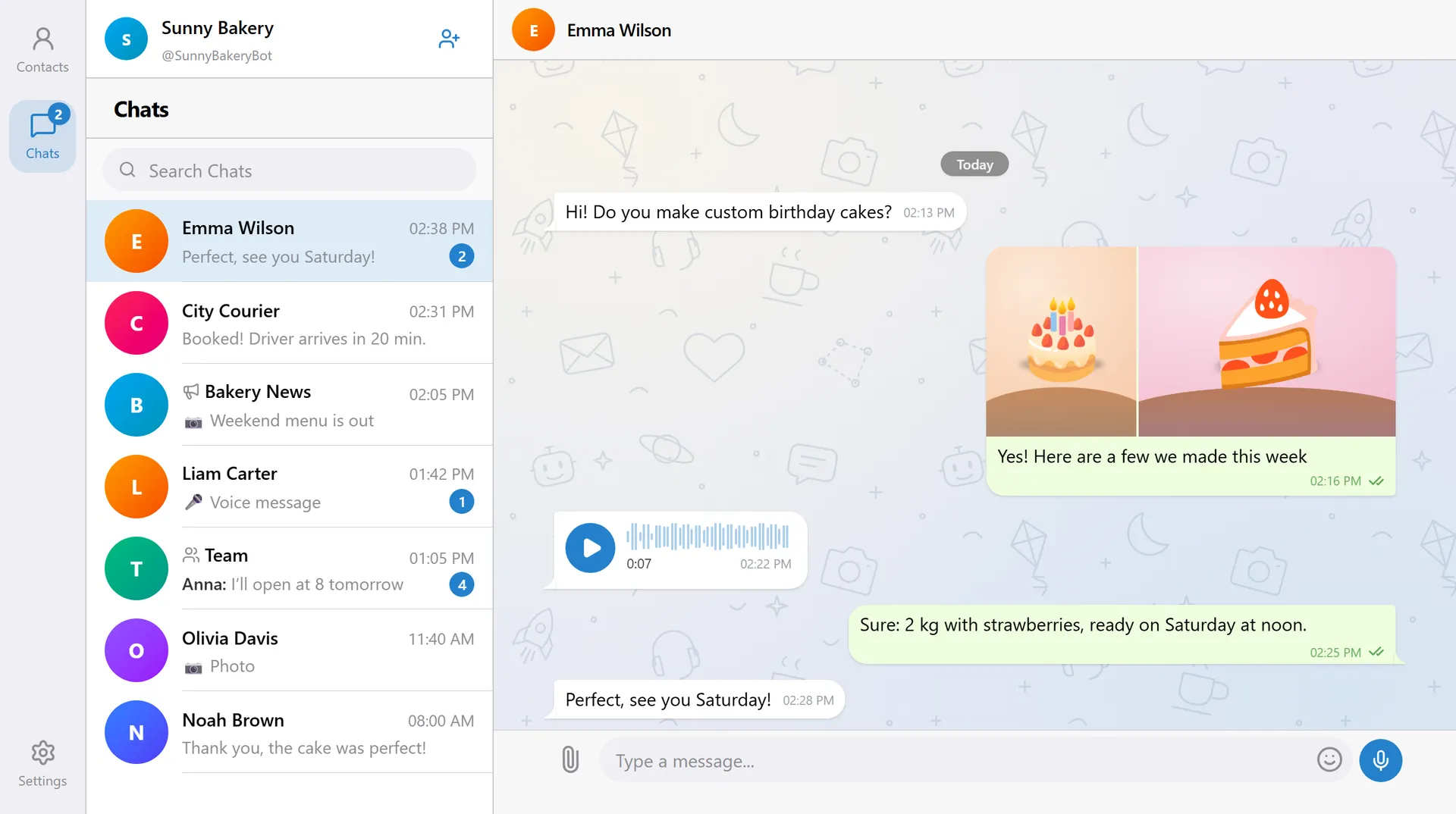
Task: Click Liam Carter avatar
Action: coord(136,487)
